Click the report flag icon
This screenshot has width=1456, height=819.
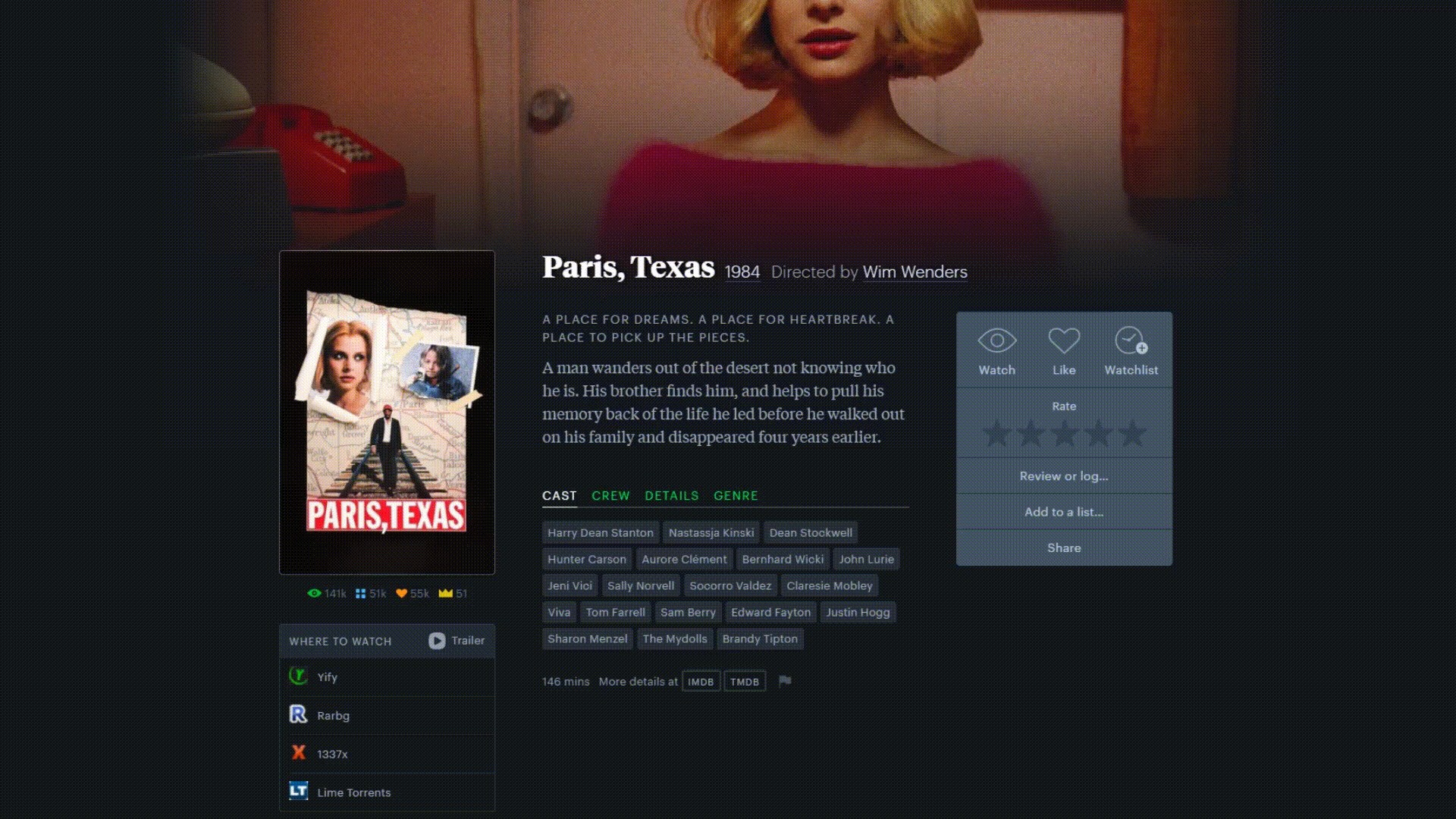785,681
